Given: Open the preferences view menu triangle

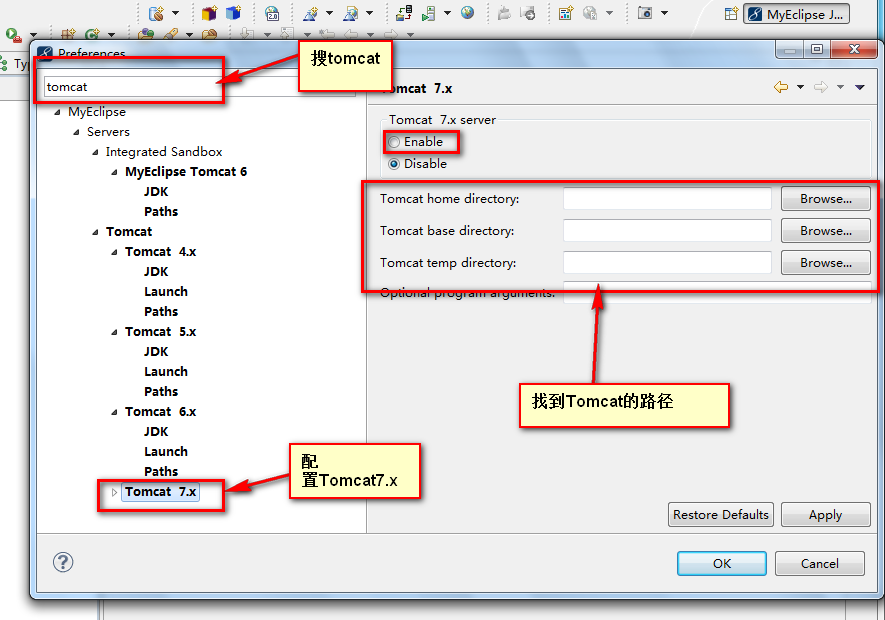Looking at the screenshot, I should 860,87.
